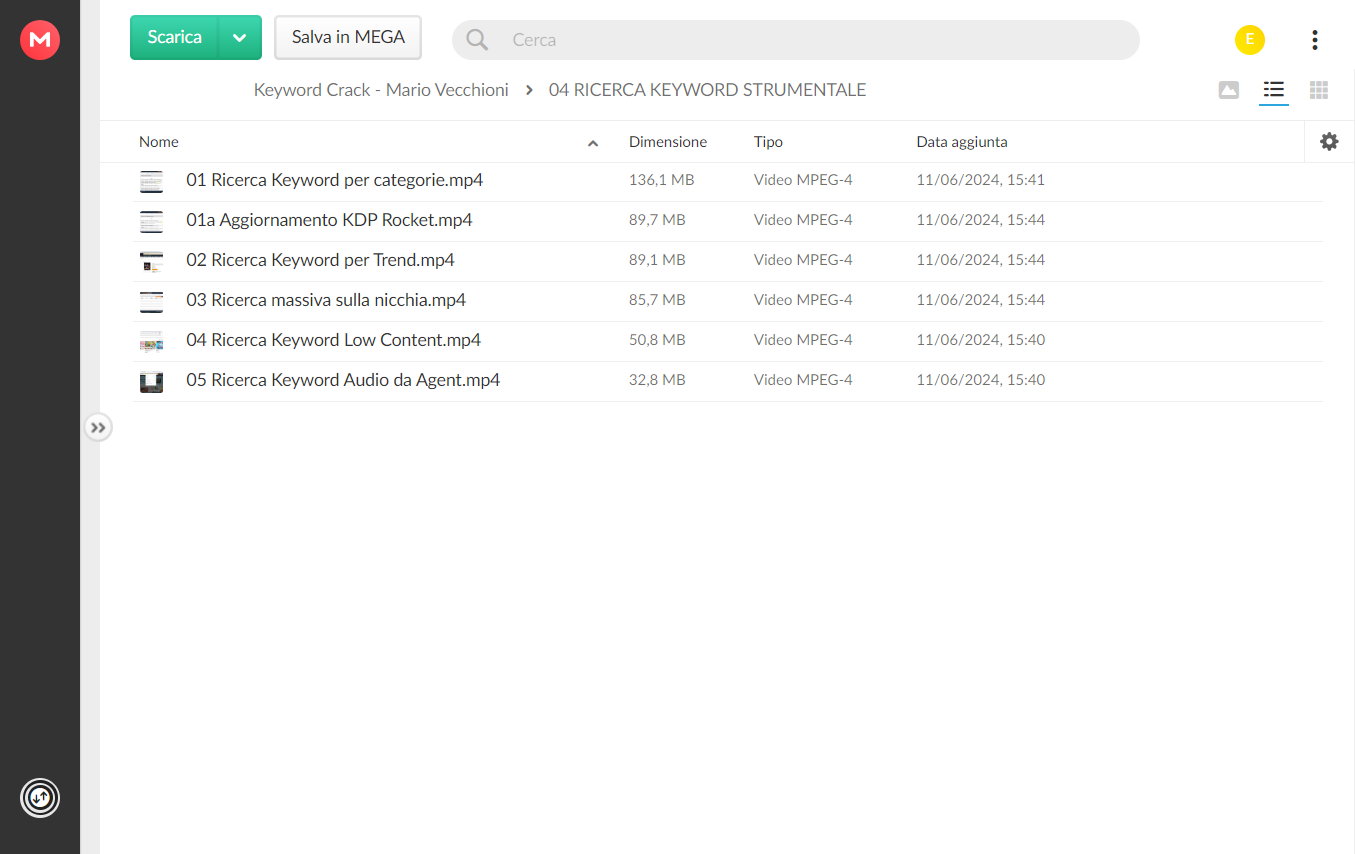Select 02 Ricerca Keyword per Trend.mp4 thumbnail

point(151,261)
